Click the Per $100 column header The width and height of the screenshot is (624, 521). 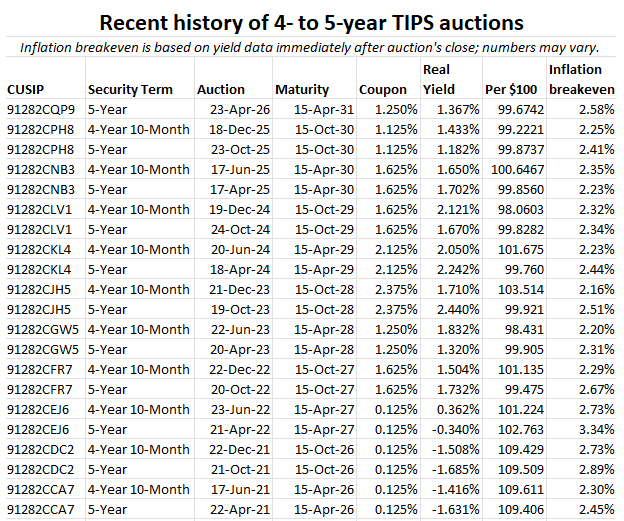click(x=510, y=90)
